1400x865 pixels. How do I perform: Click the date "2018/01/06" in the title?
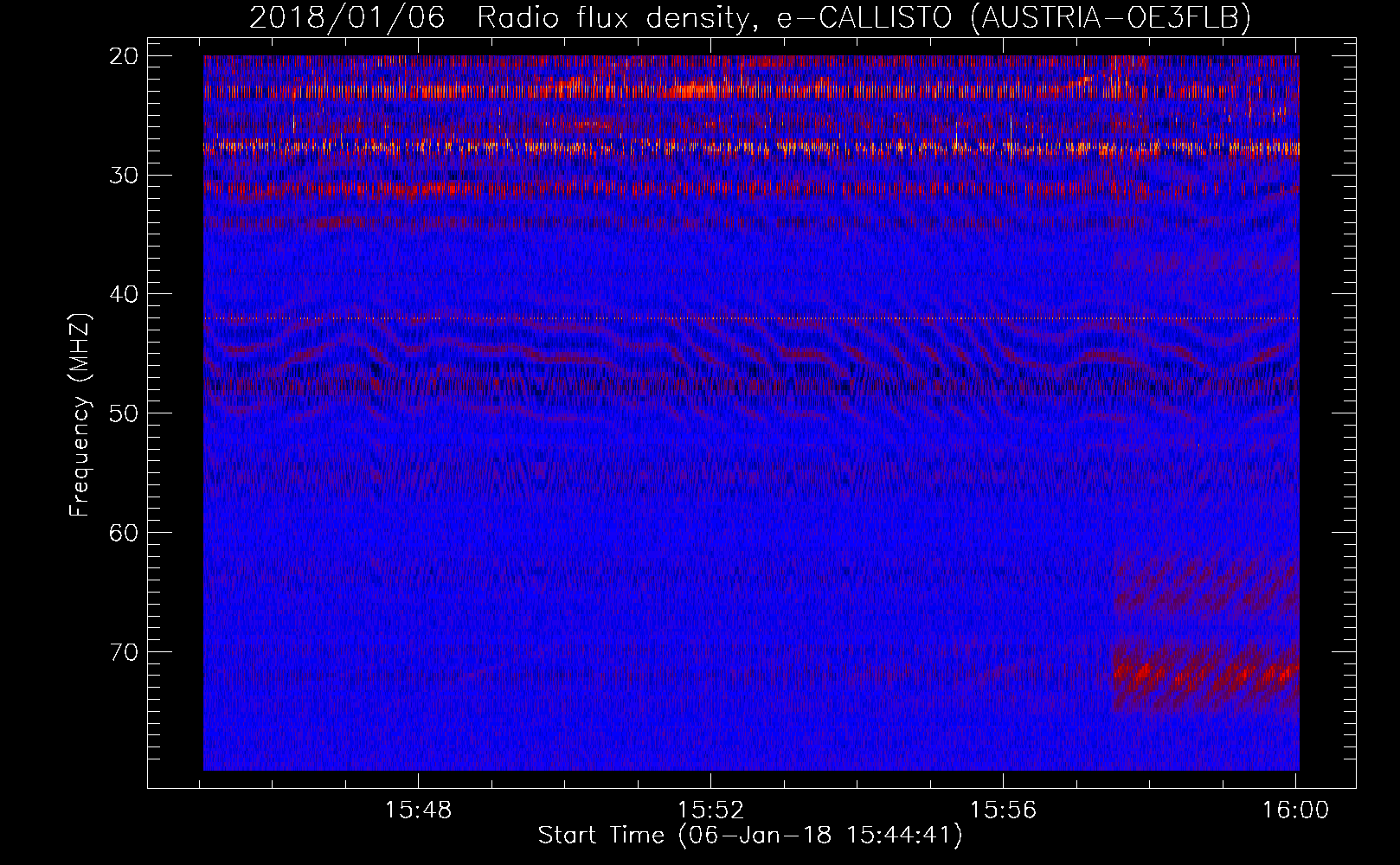click(347, 17)
